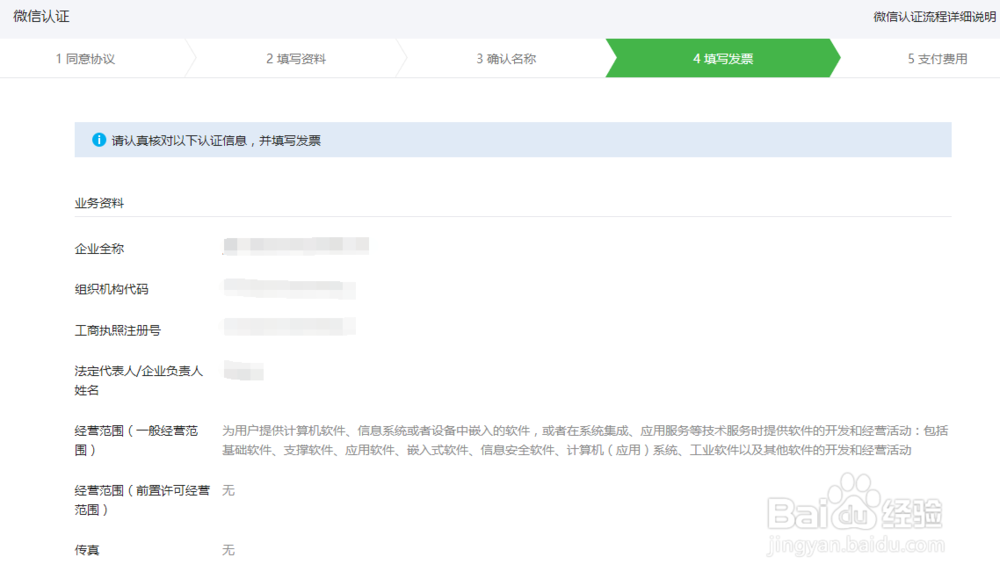Select step 2 填写资料

click(296, 59)
